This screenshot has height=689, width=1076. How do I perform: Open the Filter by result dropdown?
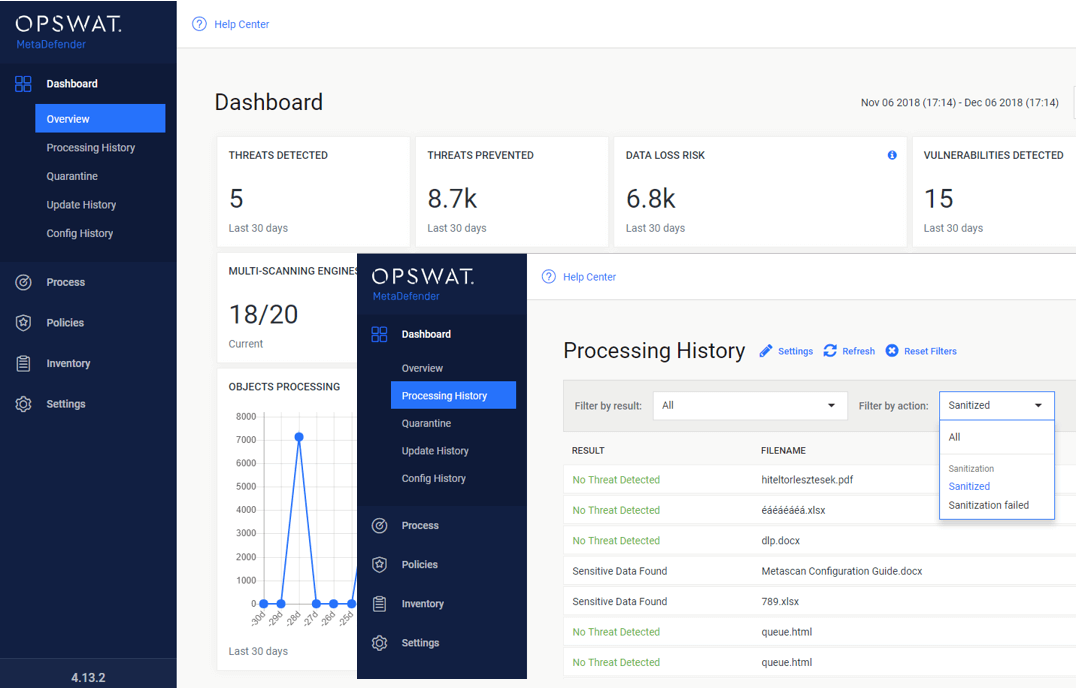[x=749, y=405]
